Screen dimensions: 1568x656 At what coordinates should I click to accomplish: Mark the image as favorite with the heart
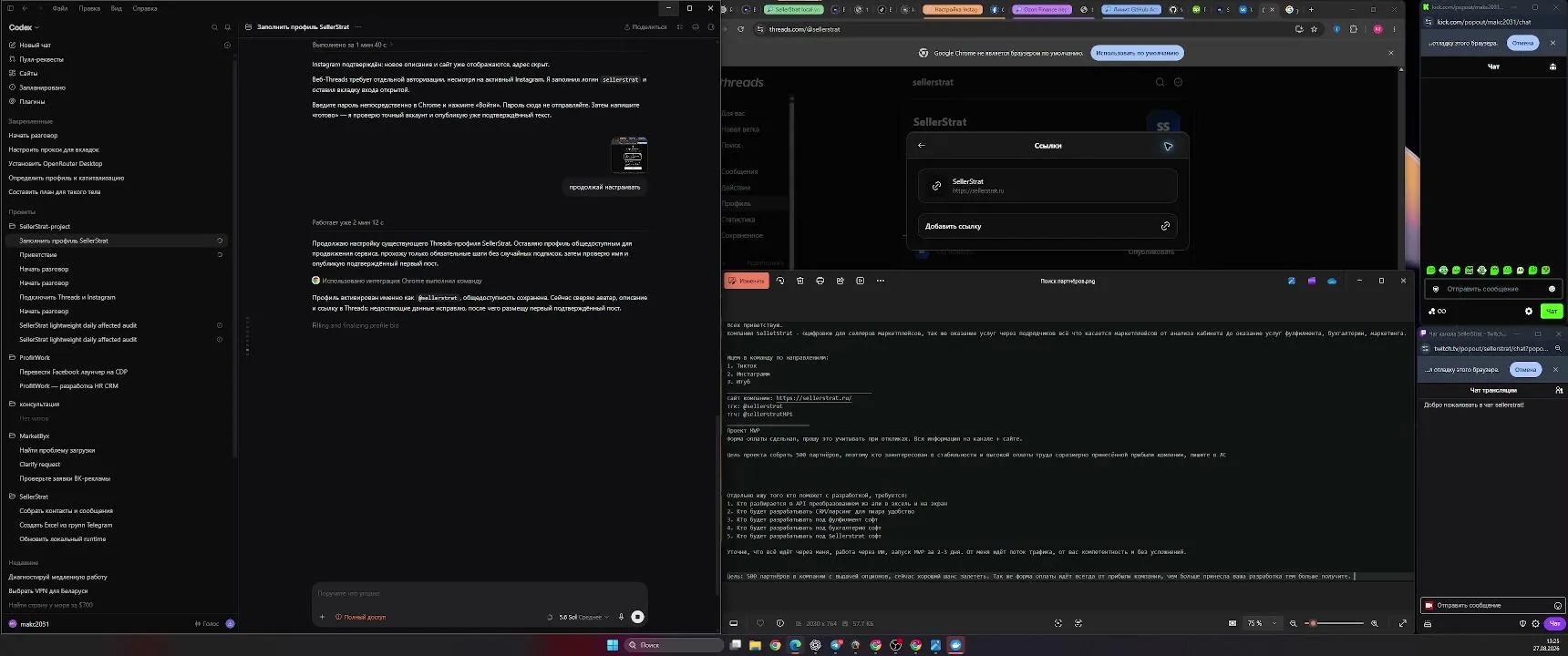click(760, 623)
